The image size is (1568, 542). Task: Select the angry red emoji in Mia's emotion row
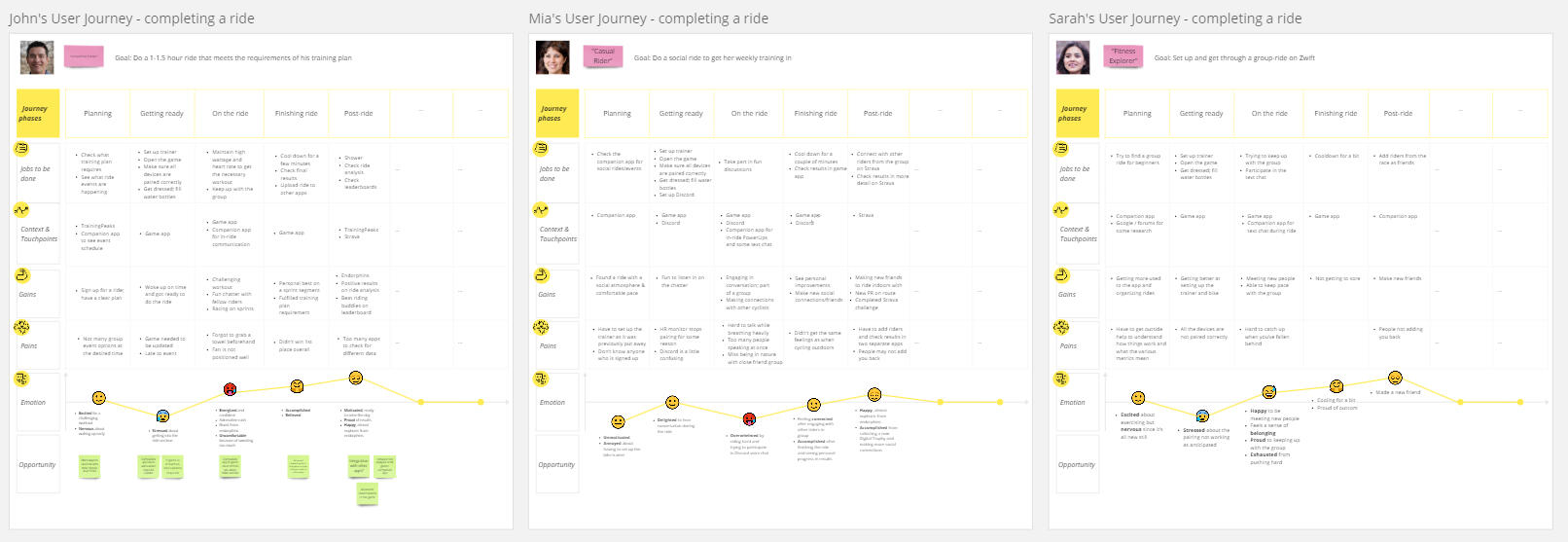749,419
